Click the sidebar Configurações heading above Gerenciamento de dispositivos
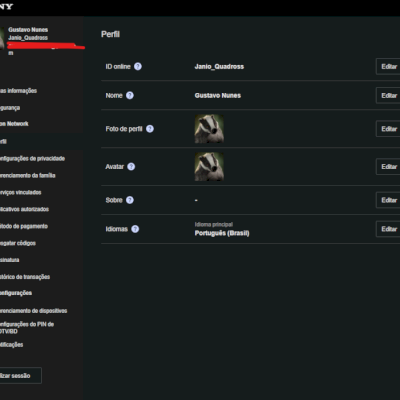Viewport: 400px width, 400px height. [x=16, y=293]
